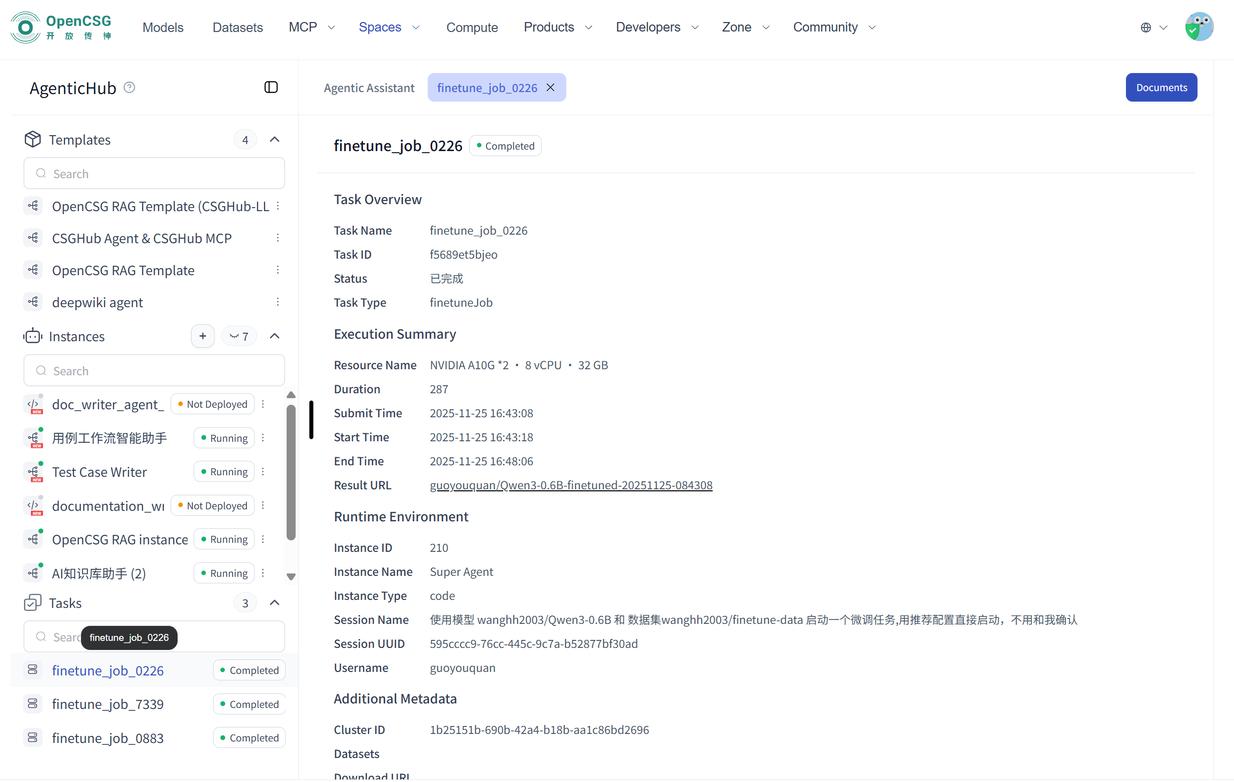This screenshot has height=782, width=1234.
Task: Open the instances filter showing 7
Action: point(239,337)
